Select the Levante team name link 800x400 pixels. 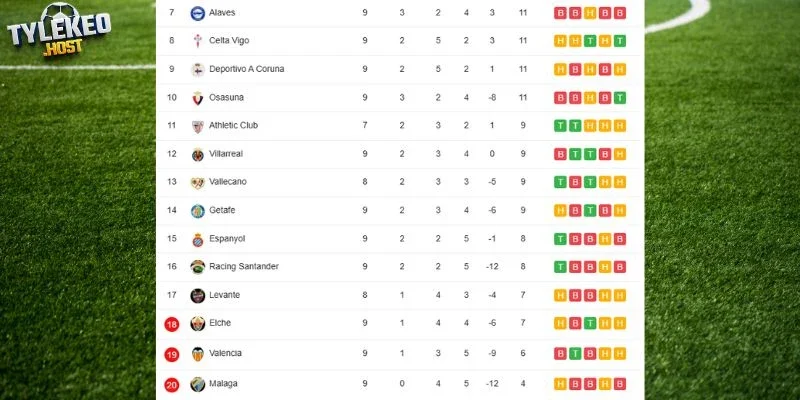224,295
